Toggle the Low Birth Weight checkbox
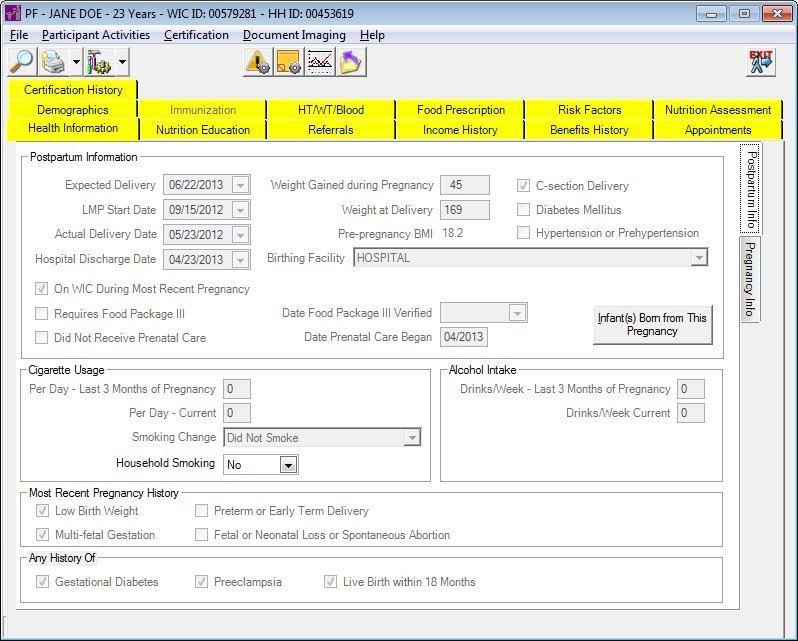 click(42, 511)
